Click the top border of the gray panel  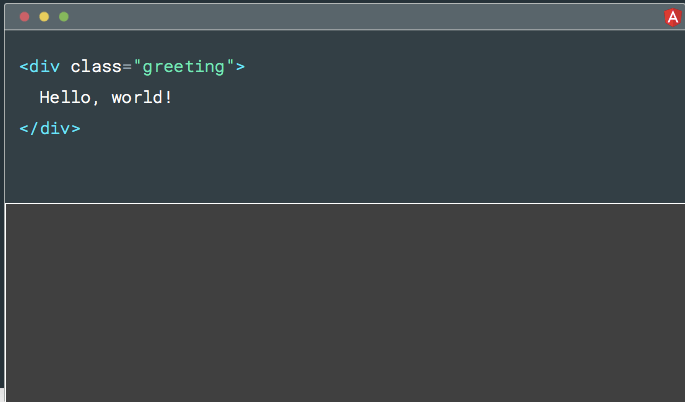tap(345, 204)
